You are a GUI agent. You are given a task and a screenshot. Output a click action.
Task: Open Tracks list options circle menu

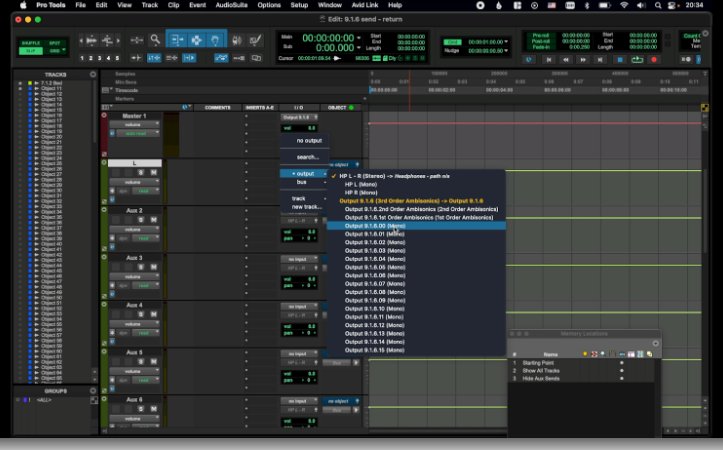tap(93, 74)
